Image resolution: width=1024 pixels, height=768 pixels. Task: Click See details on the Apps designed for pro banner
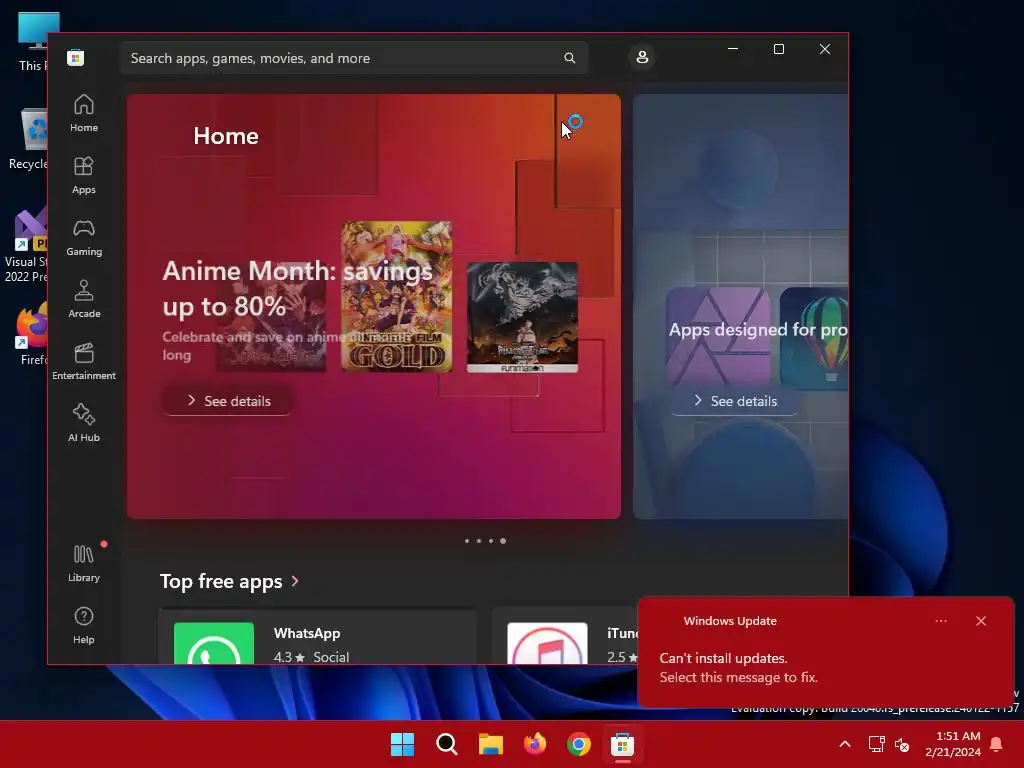pyautogui.click(x=734, y=400)
